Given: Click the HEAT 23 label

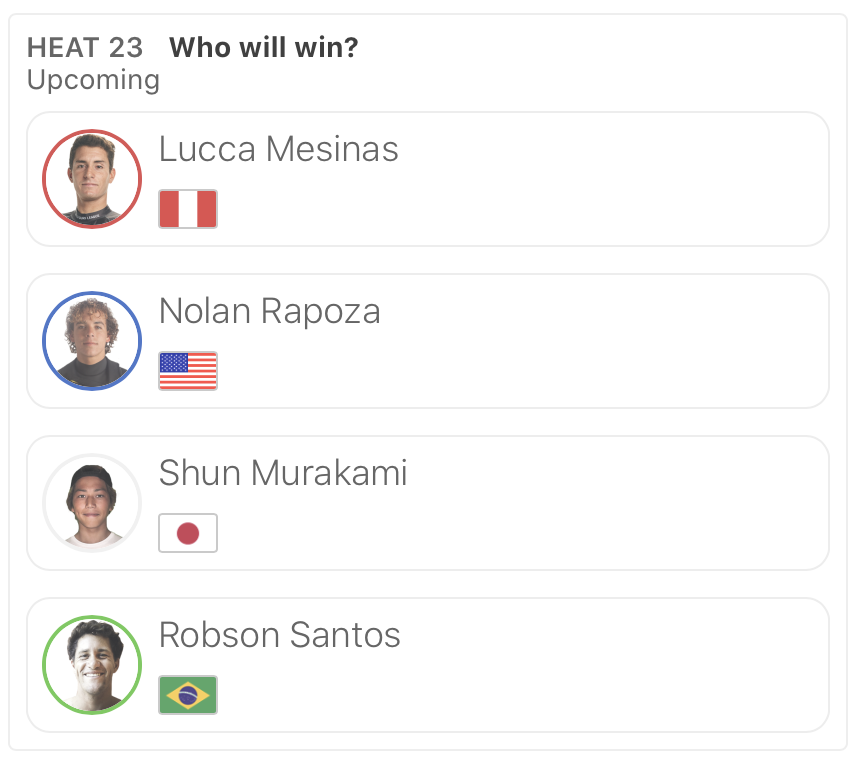Looking at the screenshot, I should click(85, 47).
